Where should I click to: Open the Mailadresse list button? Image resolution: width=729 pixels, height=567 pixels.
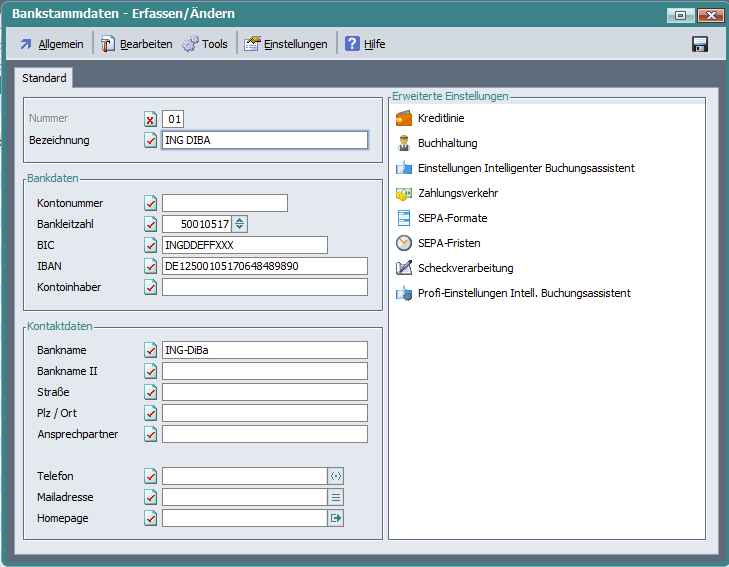336,497
